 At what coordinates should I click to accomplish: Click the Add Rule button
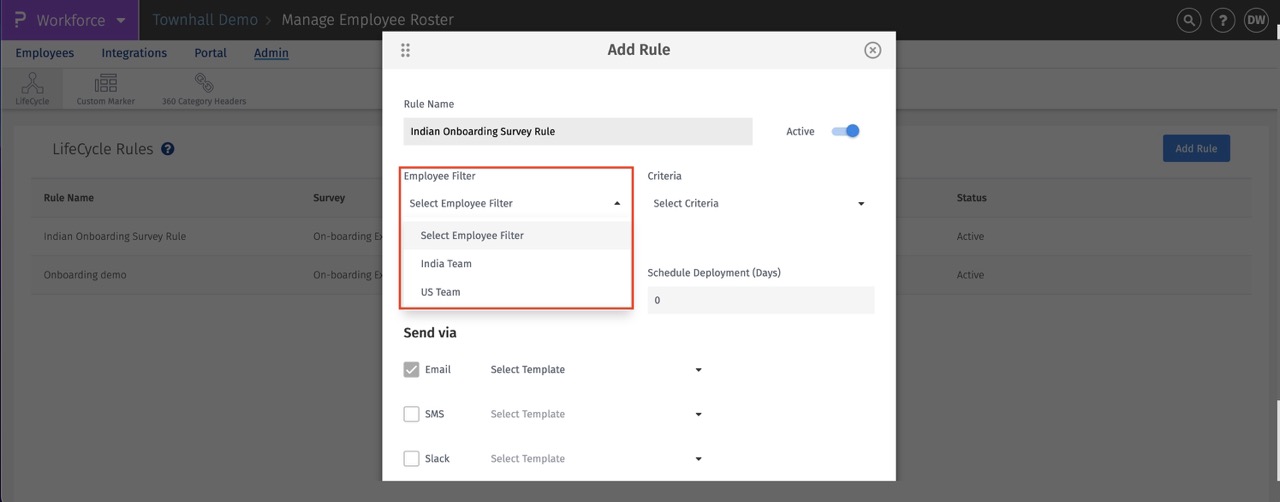(x=1196, y=149)
